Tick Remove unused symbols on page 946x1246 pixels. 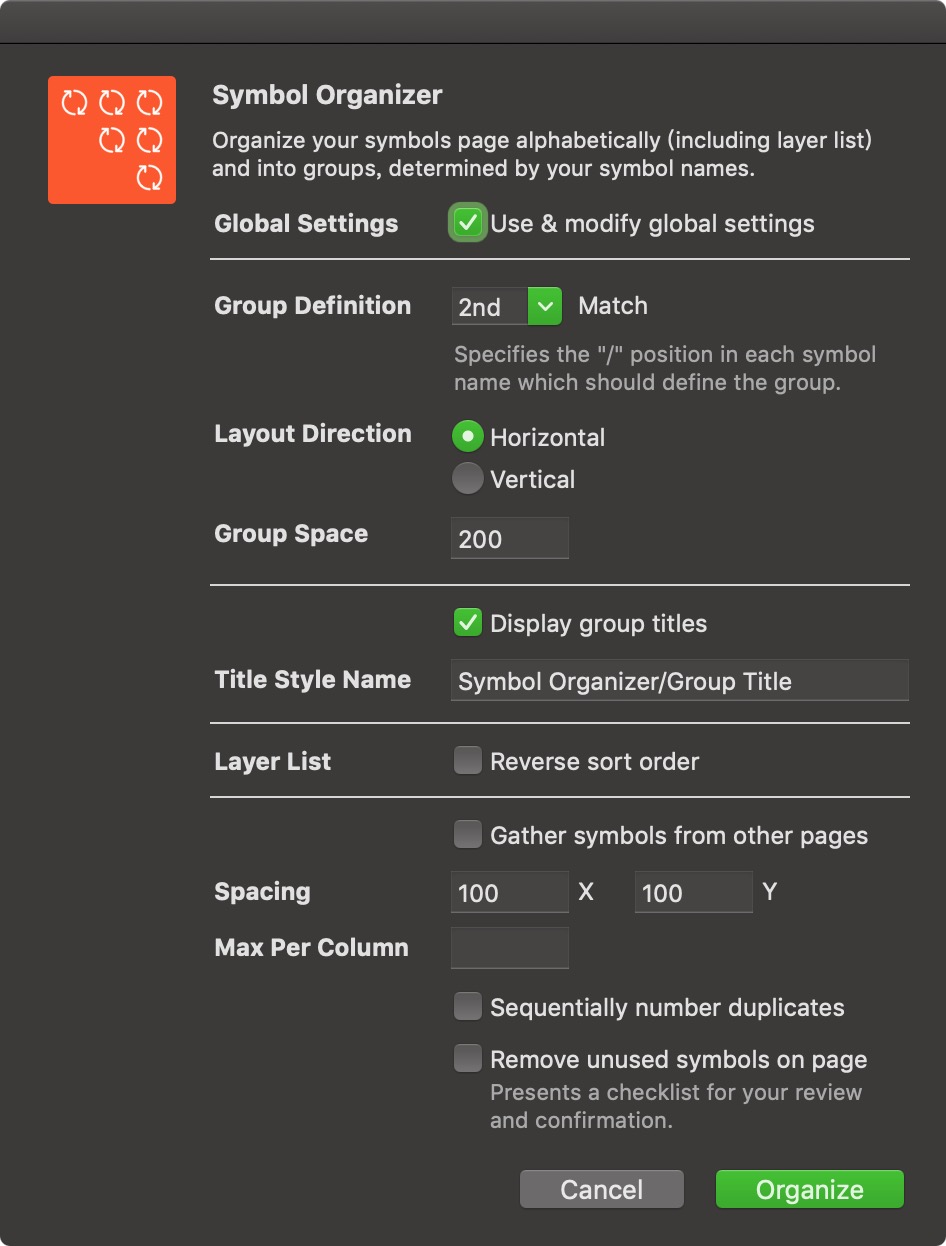(x=467, y=1059)
